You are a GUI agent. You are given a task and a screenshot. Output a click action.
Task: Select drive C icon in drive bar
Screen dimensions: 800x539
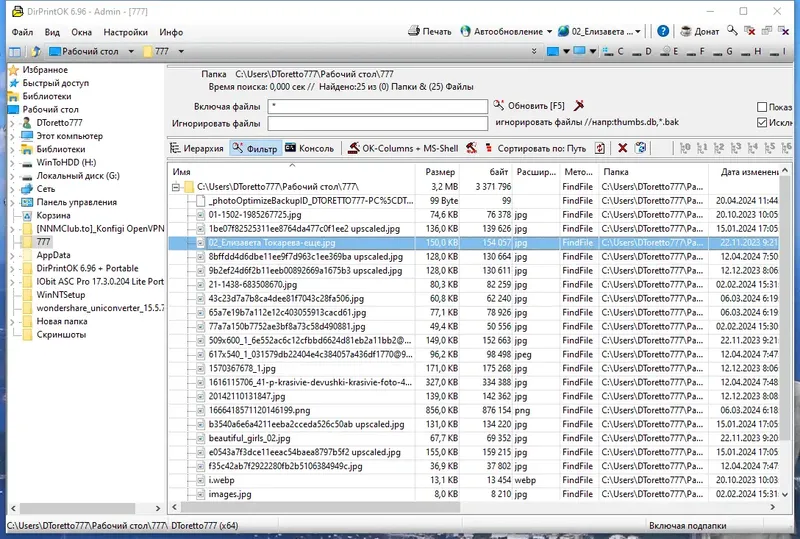tap(608, 51)
